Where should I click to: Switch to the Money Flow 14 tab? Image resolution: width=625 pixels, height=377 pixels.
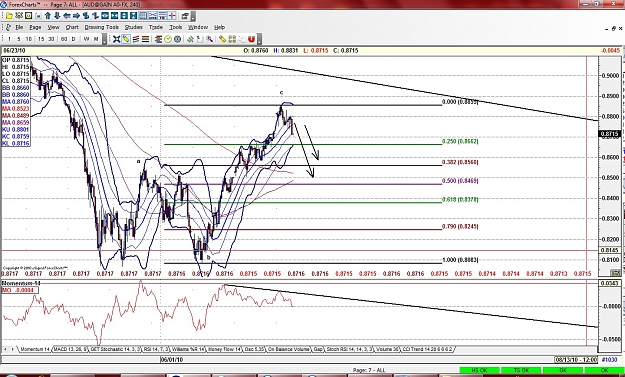(224, 349)
